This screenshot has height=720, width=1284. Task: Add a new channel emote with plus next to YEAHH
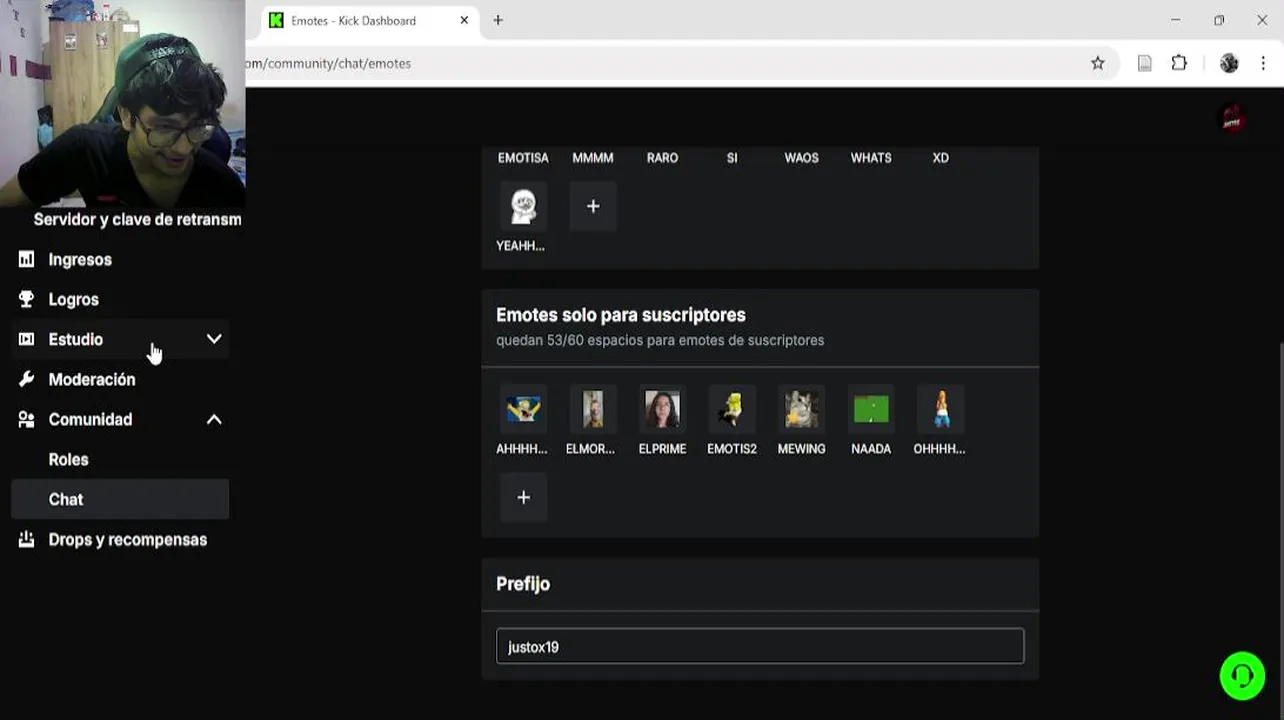(593, 206)
